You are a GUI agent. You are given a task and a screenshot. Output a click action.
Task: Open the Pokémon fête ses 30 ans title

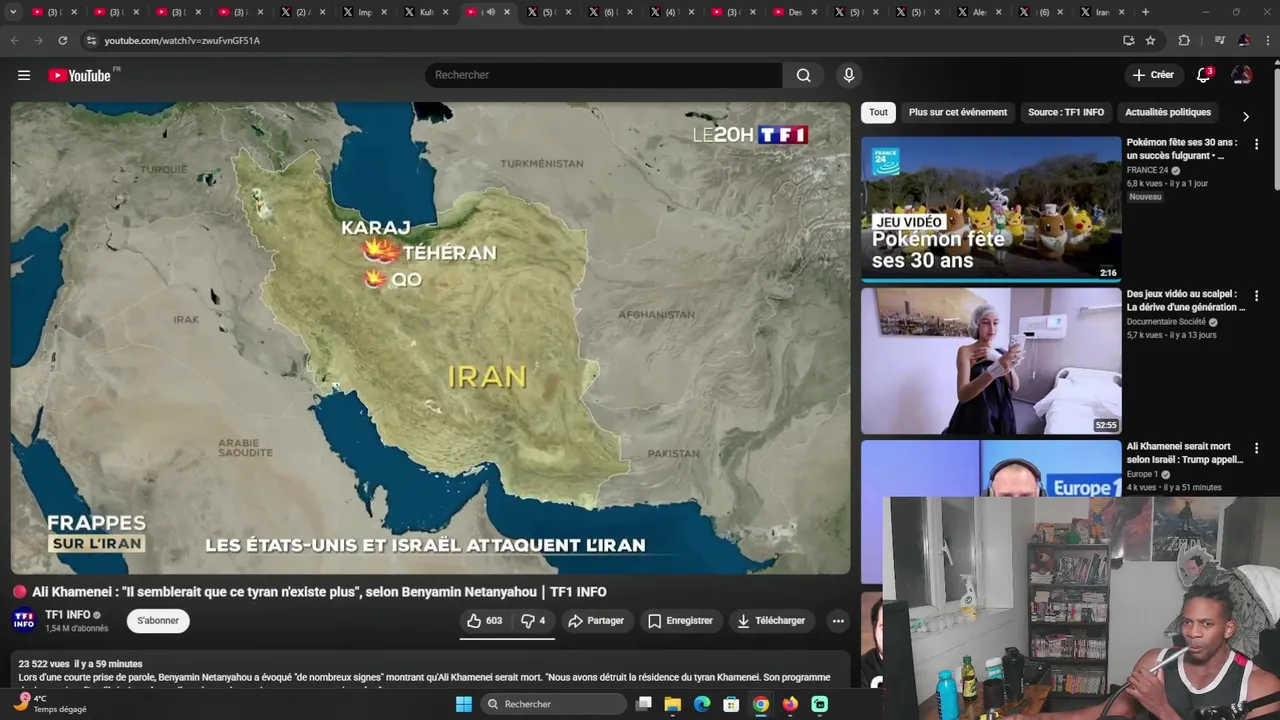[1182, 149]
